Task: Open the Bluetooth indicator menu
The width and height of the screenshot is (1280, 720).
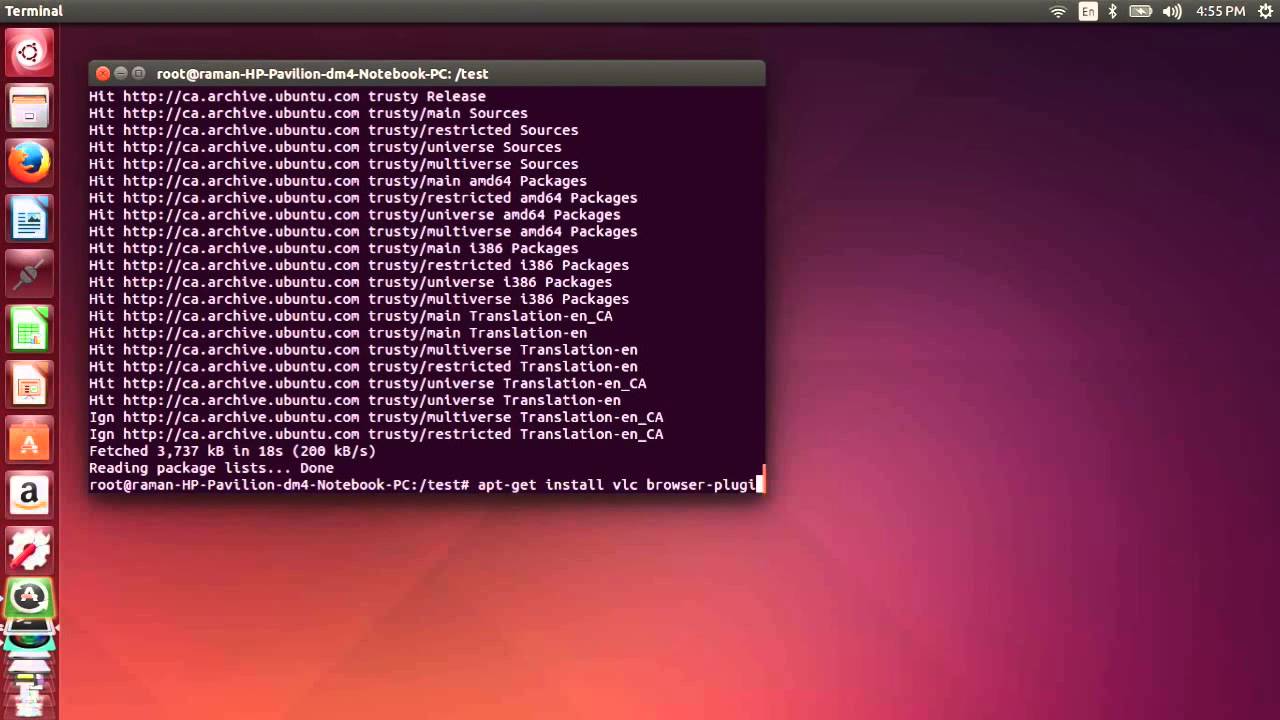Action: (x=1113, y=11)
